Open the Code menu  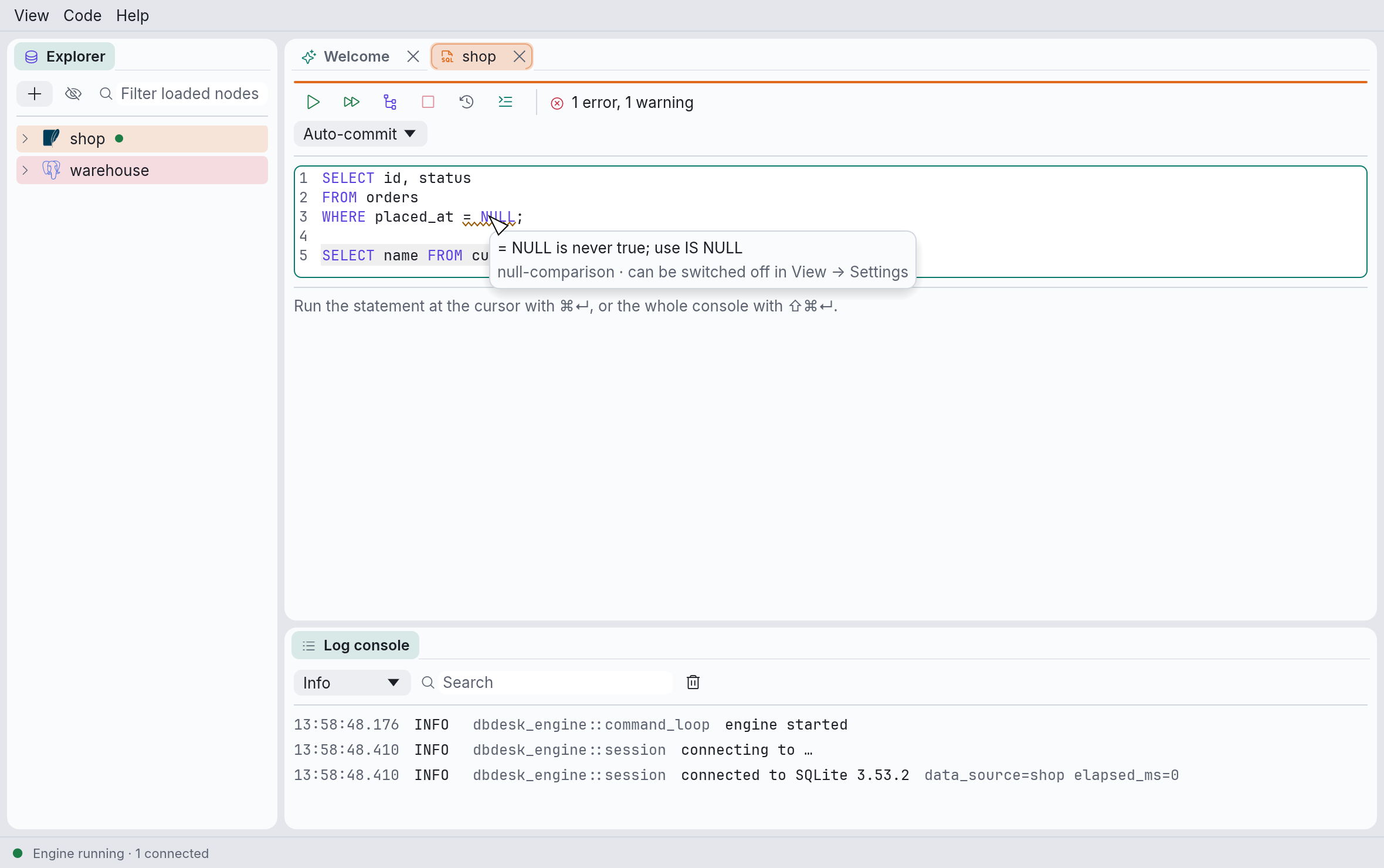[82, 15]
